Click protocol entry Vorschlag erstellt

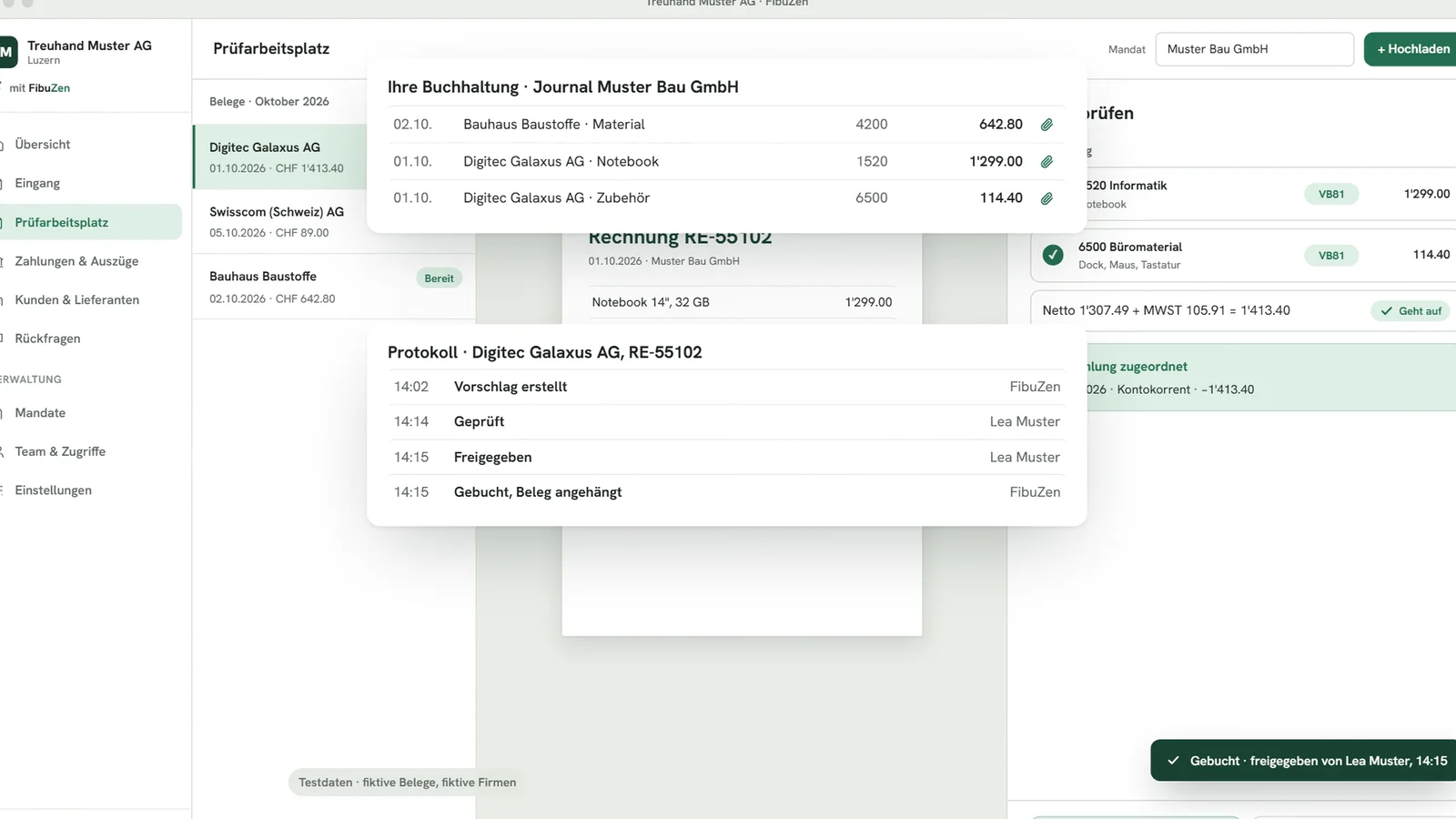(x=726, y=387)
